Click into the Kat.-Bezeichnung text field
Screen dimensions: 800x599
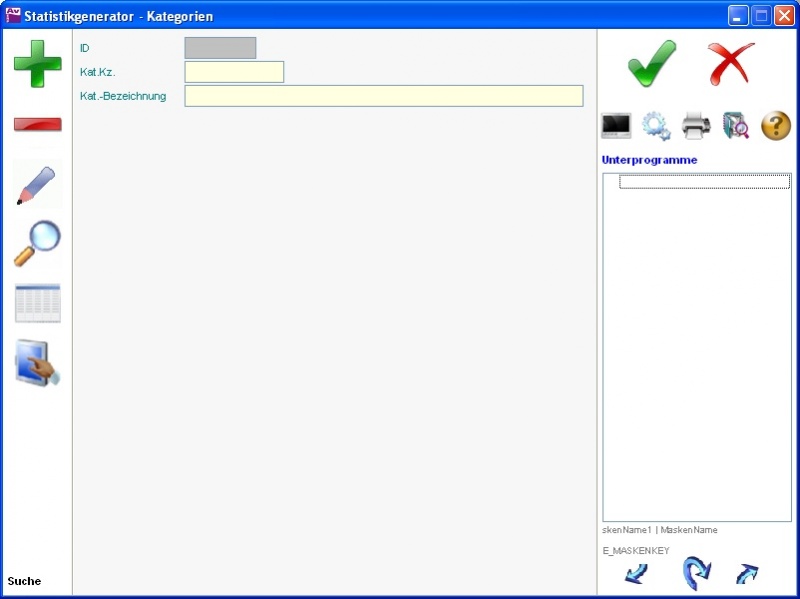383,96
